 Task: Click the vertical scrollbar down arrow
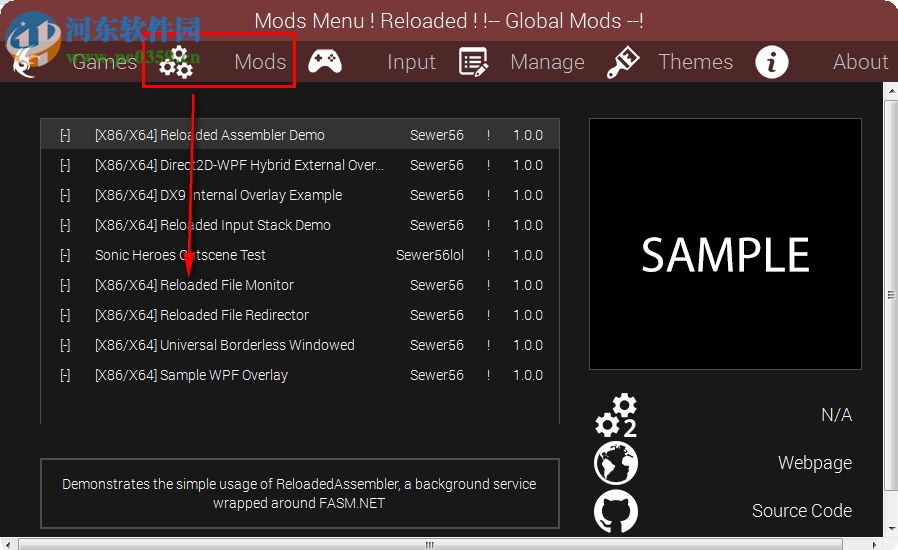point(891,530)
